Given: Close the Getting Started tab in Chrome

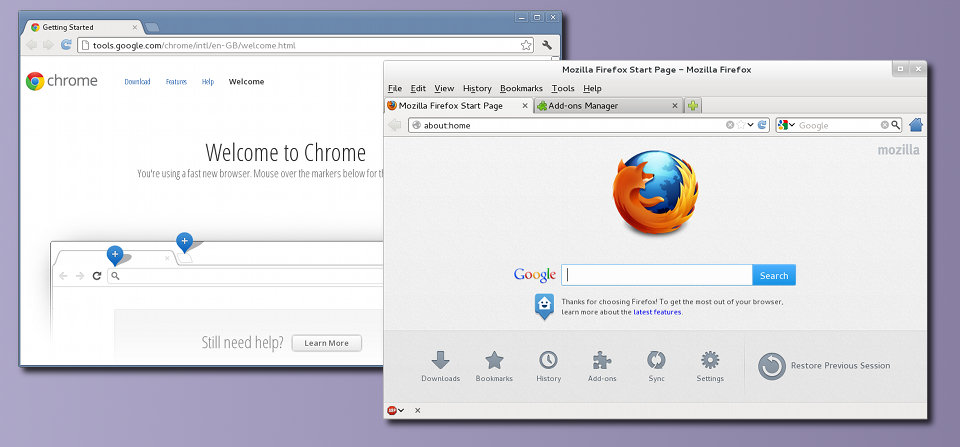Looking at the screenshot, I should click(x=135, y=28).
